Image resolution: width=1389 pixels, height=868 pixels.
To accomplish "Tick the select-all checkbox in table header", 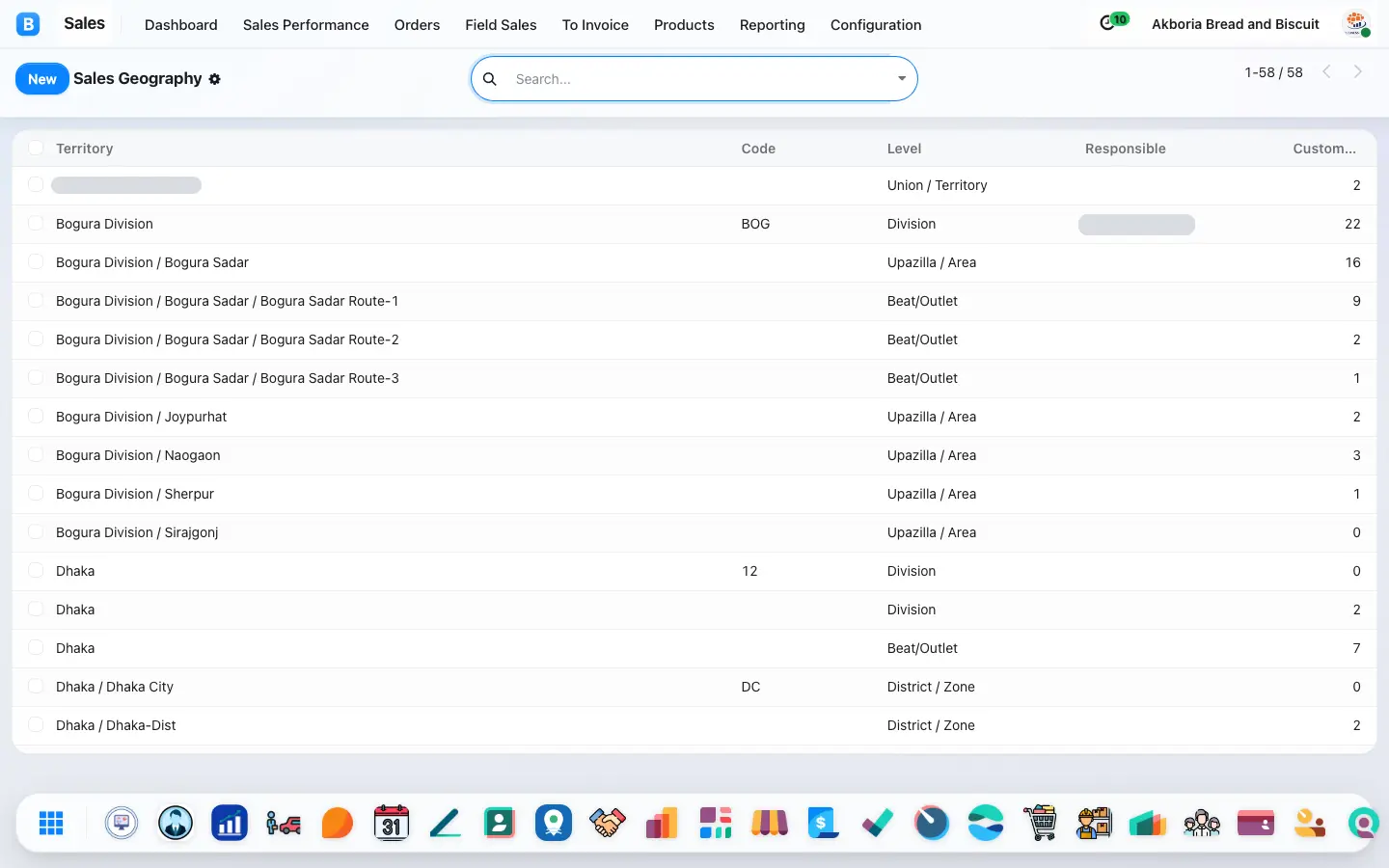I will (36, 148).
